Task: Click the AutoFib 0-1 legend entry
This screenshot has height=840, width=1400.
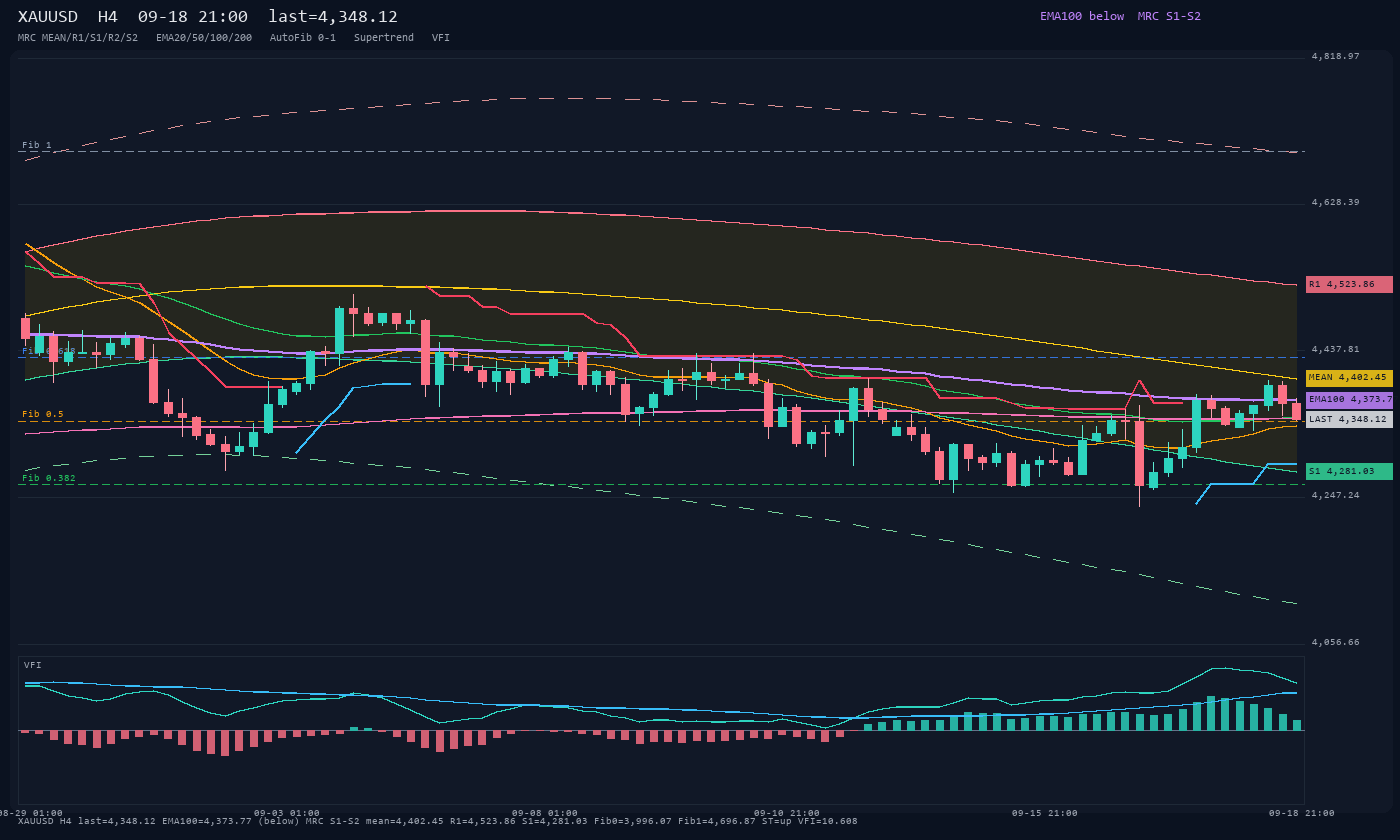Action: pyautogui.click(x=303, y=38)
